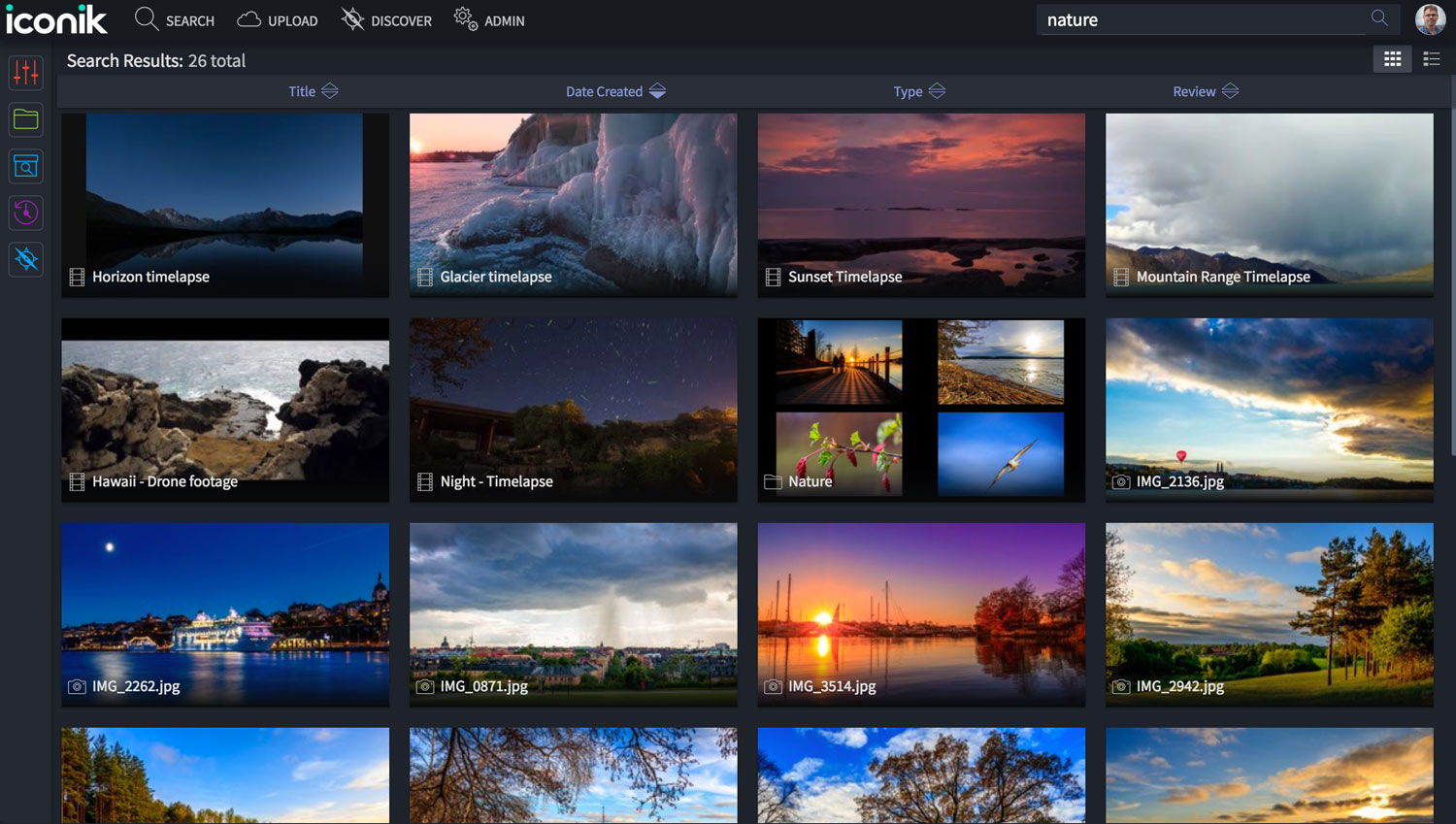Open the Night - Timelapse thumbnail
The width and height of the screenshot is (1456, 824).
pyautogui.click(x=574, y=411)
